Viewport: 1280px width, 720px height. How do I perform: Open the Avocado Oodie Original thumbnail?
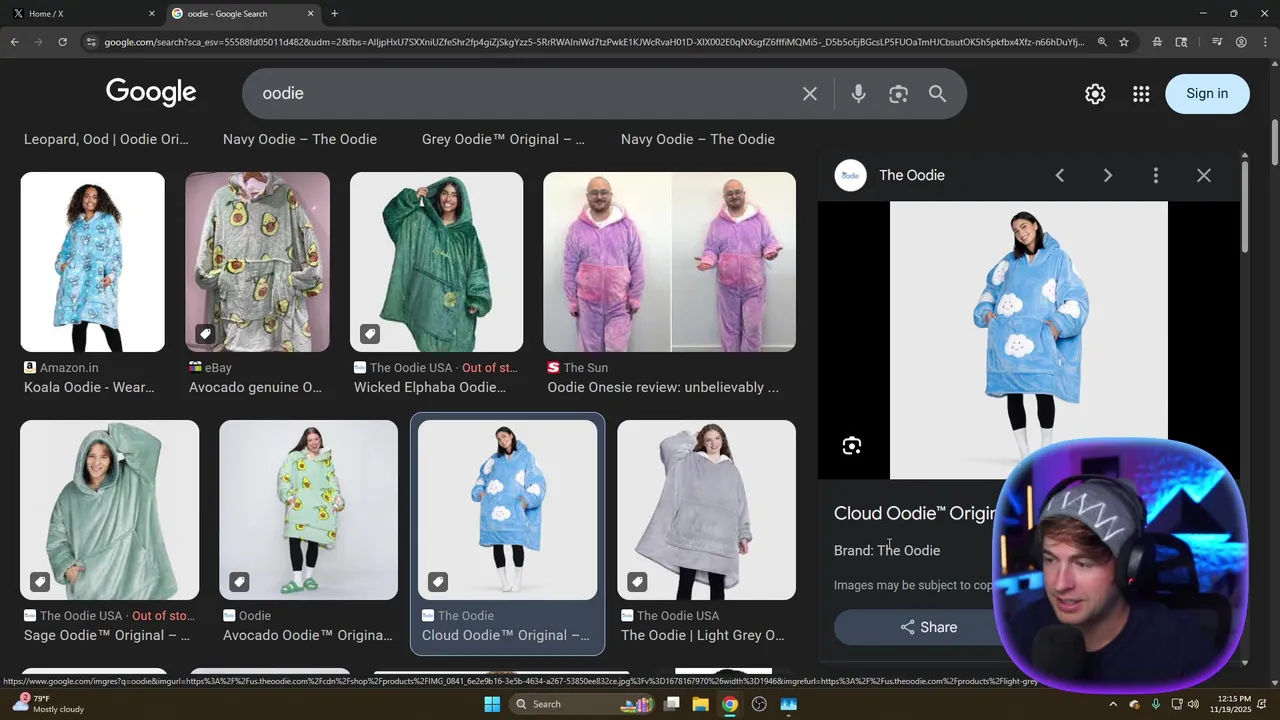click(308, 510)
